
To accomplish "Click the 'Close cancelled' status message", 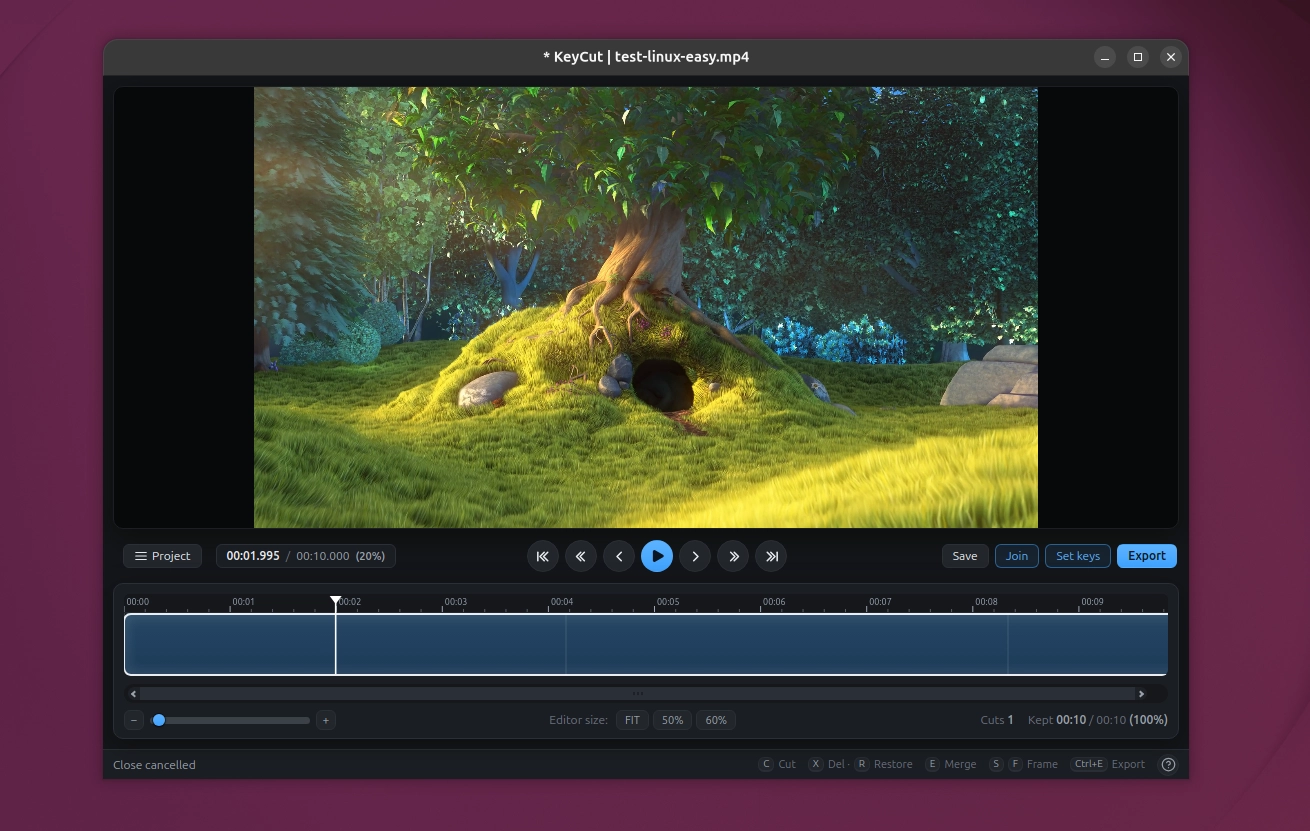I will pos(154,765).
